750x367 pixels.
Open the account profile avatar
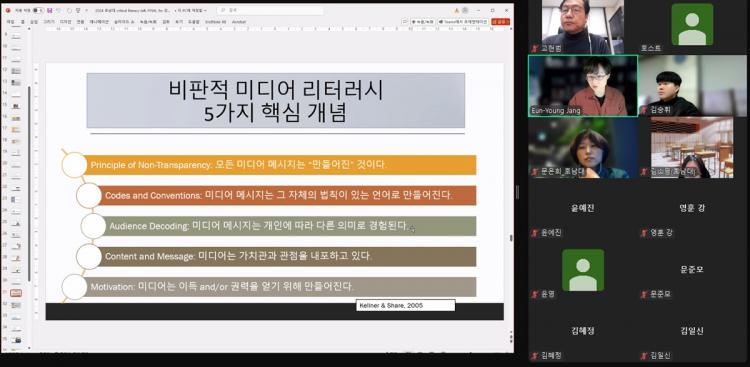pos(465,11)
